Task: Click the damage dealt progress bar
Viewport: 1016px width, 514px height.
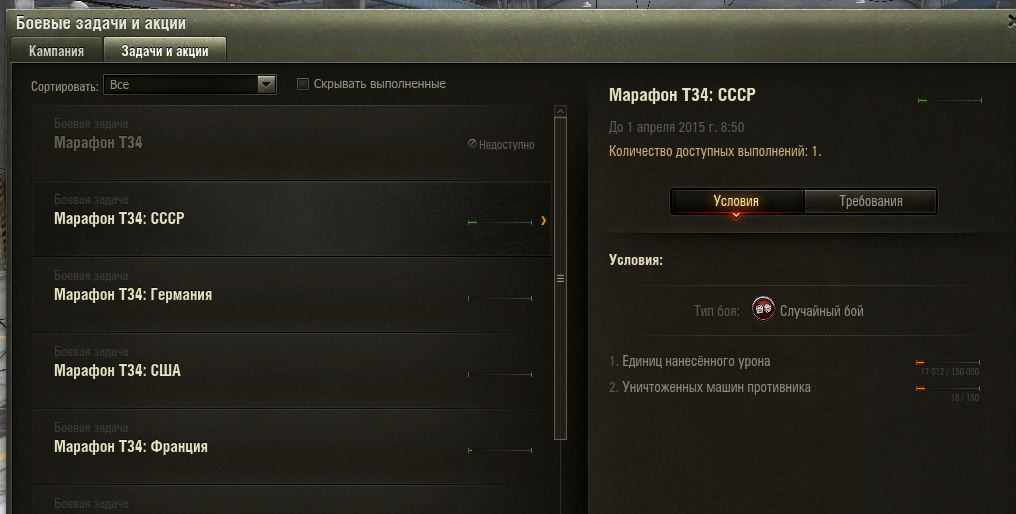Action: pyautogui.click(x=947, y=362)
